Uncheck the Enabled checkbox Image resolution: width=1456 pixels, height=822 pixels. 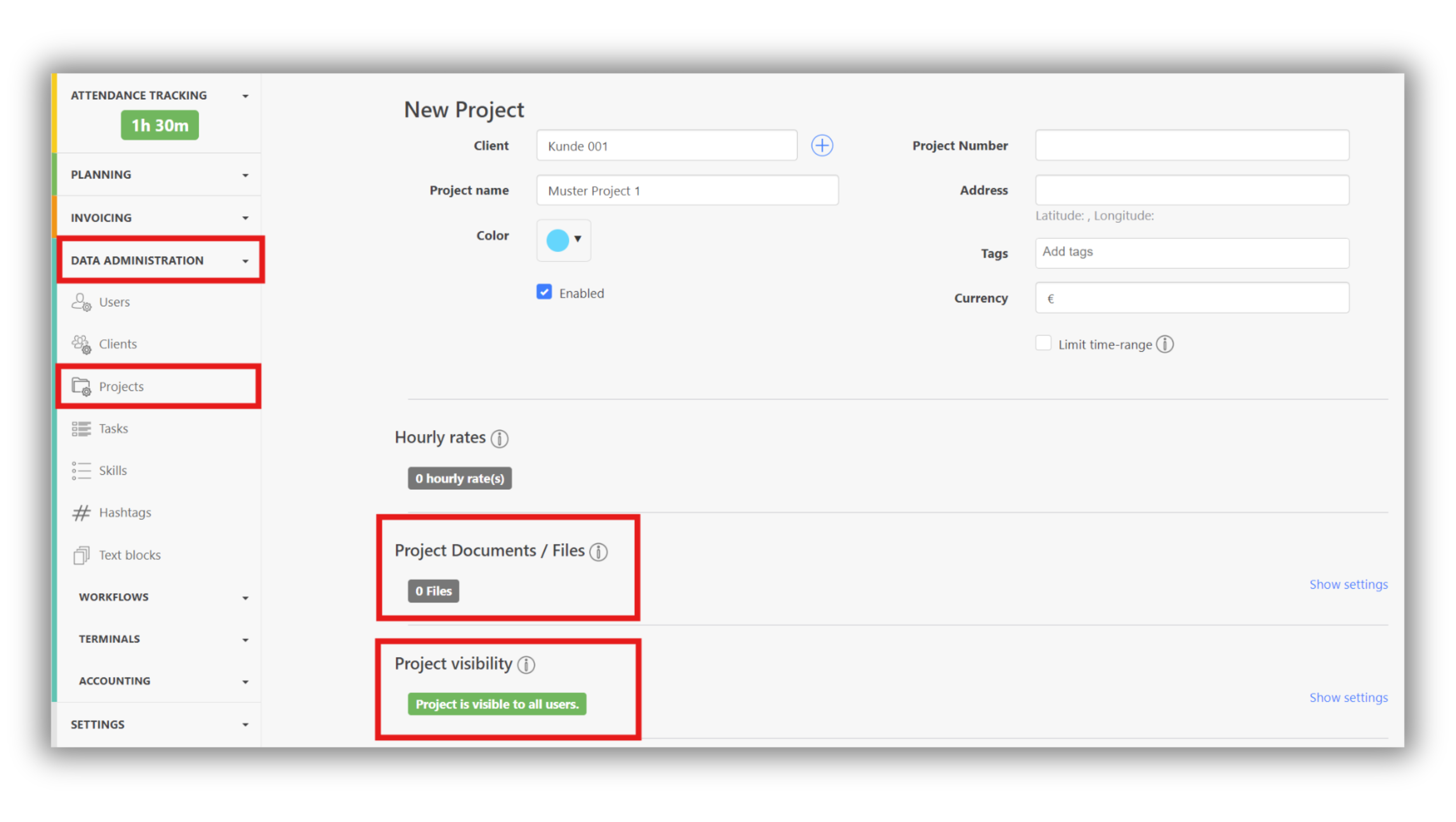coord(544,291)
